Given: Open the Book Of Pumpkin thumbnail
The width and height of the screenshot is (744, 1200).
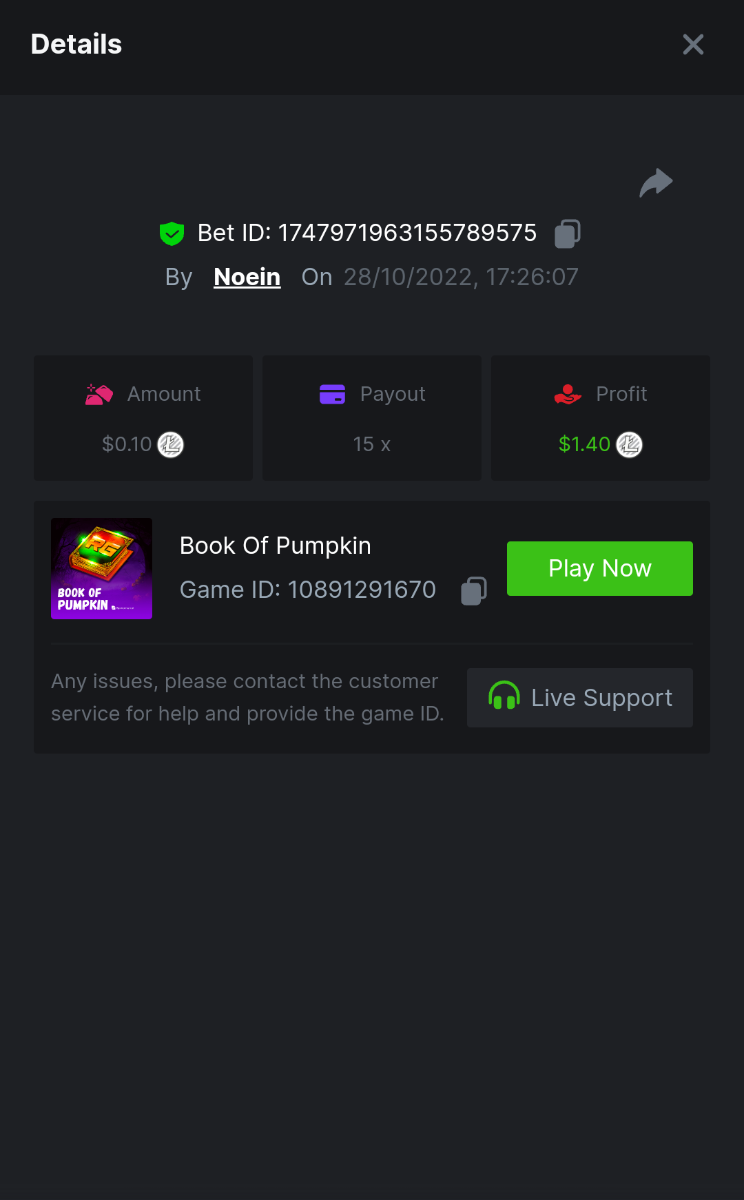Looking at the screenshot, I should [101, 568].
